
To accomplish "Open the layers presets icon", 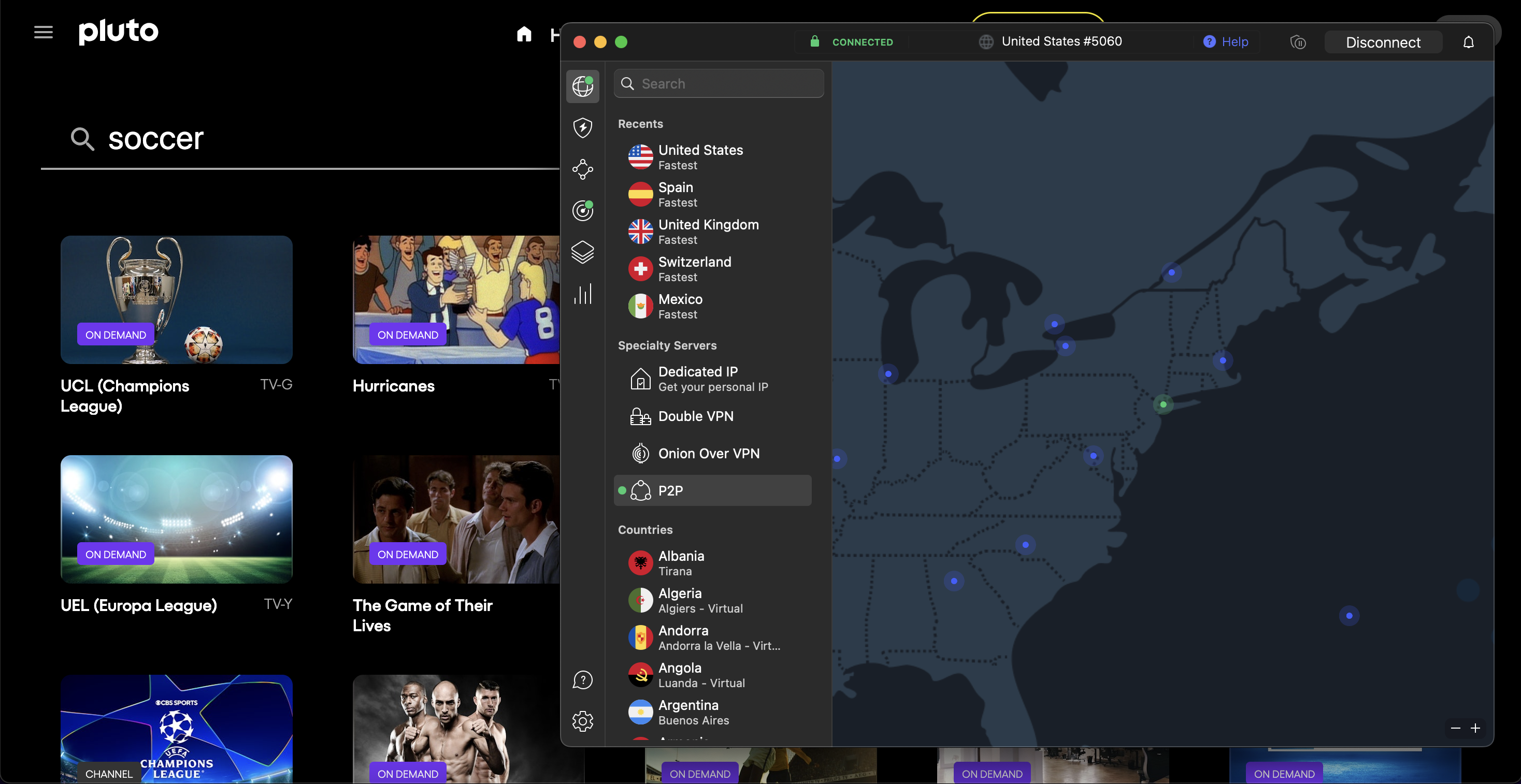I will pos(582,252).
